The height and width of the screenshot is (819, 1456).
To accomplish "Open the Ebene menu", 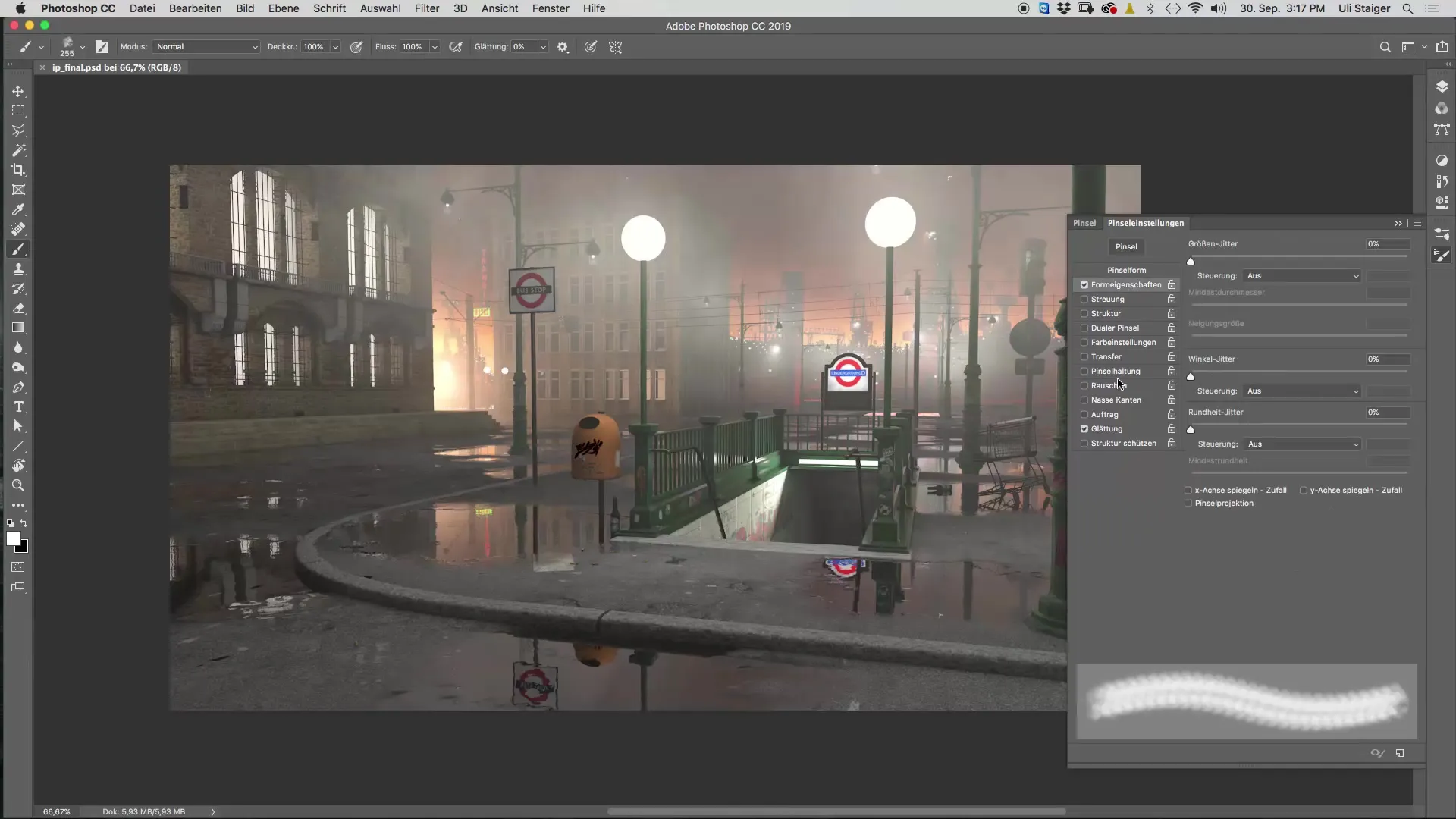I will [x=284, y=8].
